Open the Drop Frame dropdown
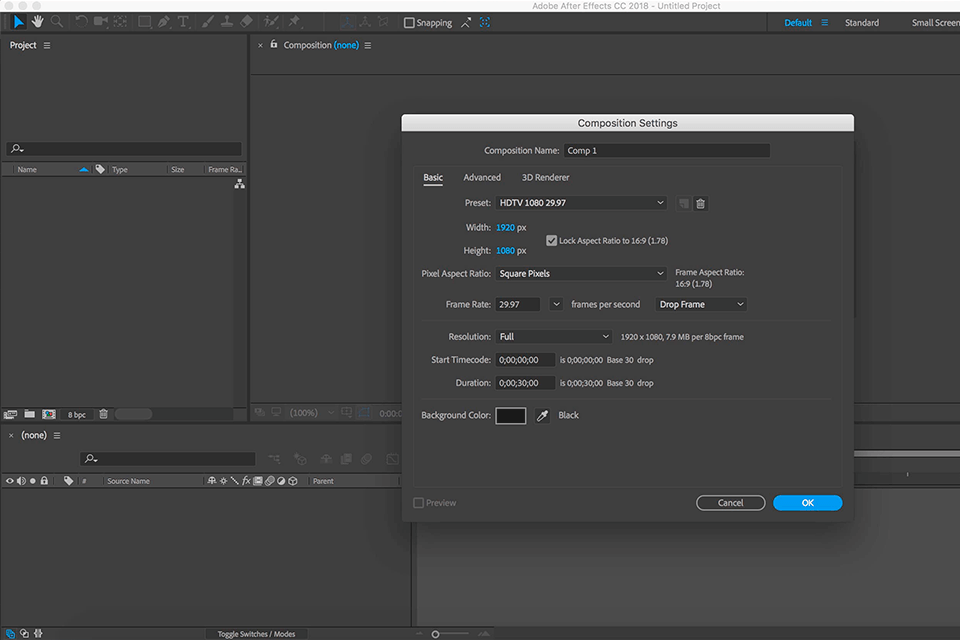This screenshot has height=640, width=960. click(700, 304)
